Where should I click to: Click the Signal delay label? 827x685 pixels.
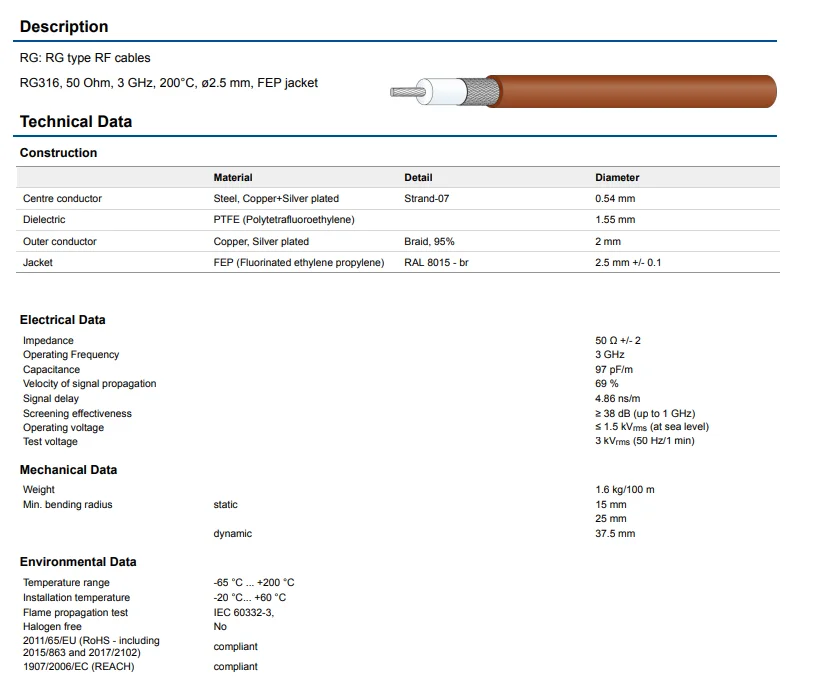(51, 398)
